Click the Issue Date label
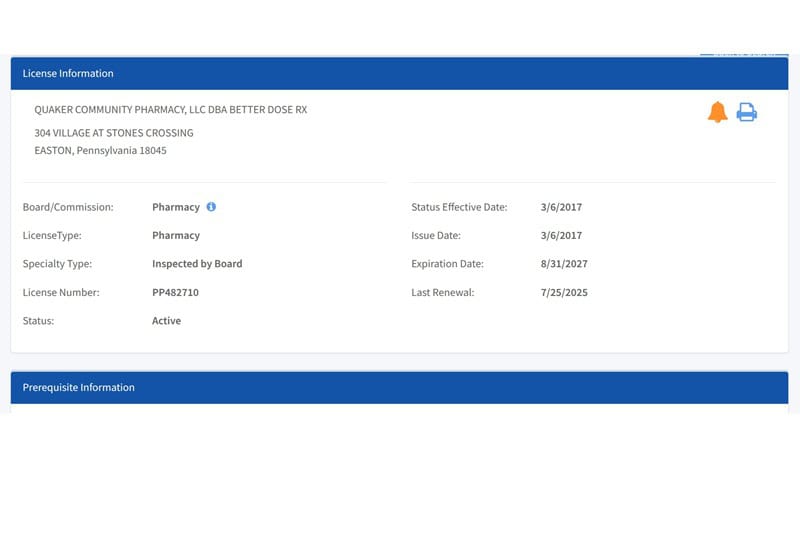Screen dimensions: 800x533 coord(436,236)
